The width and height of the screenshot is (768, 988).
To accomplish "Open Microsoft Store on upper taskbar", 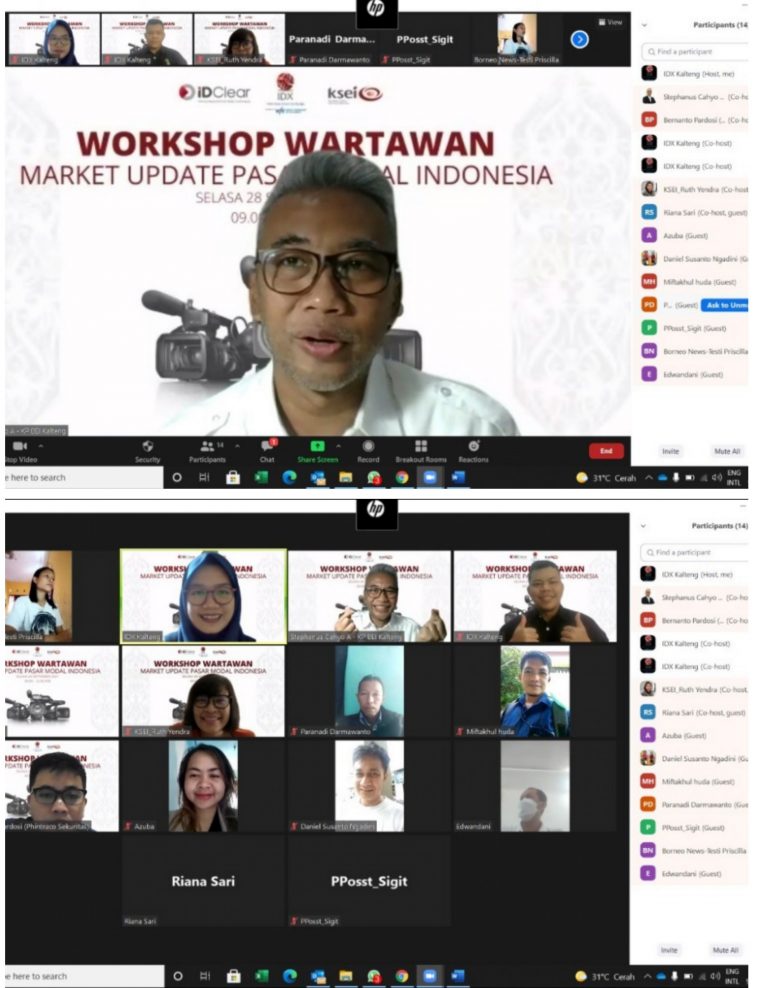I will (233, 478).
